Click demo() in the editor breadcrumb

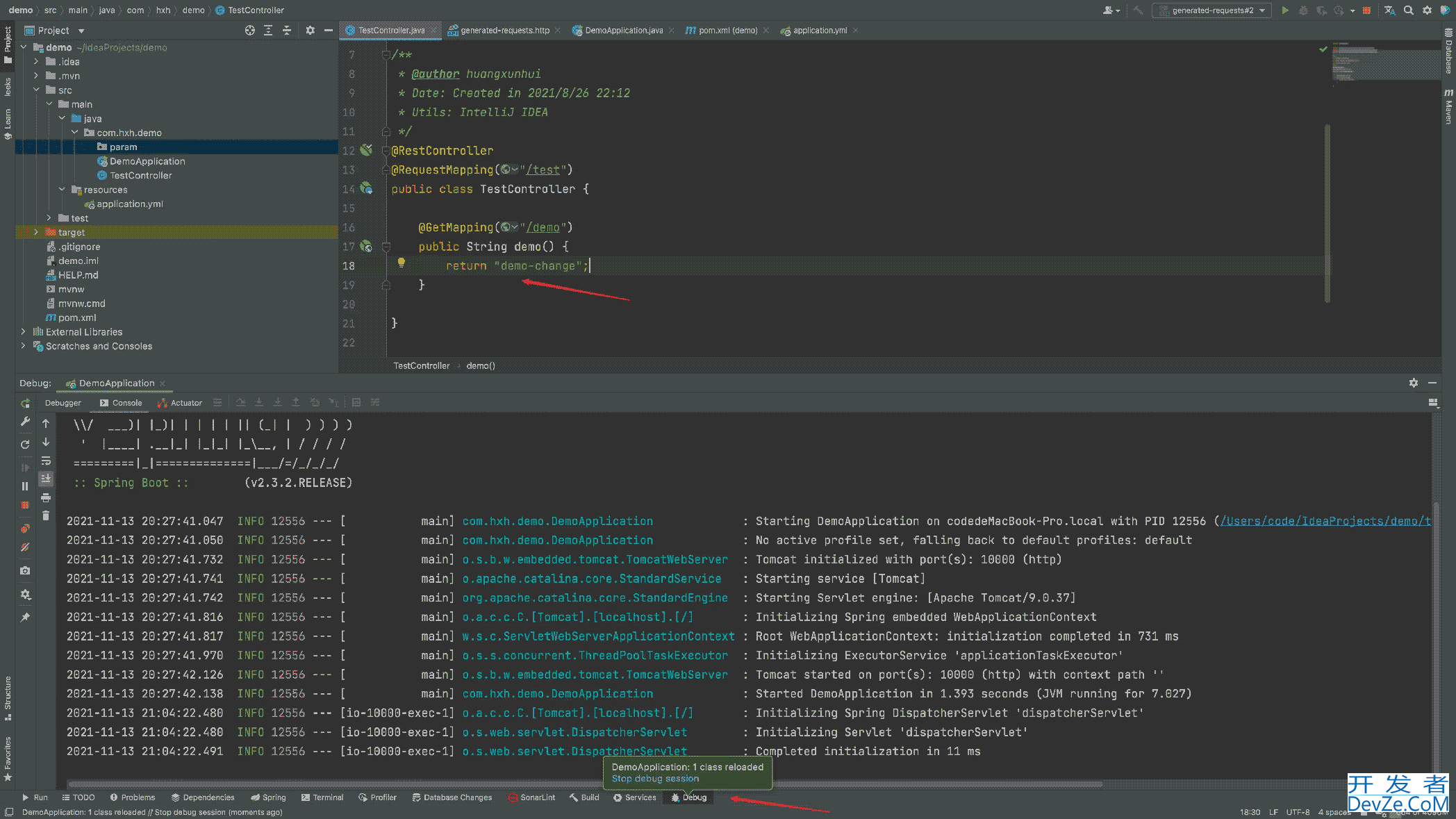coord(481,366)
